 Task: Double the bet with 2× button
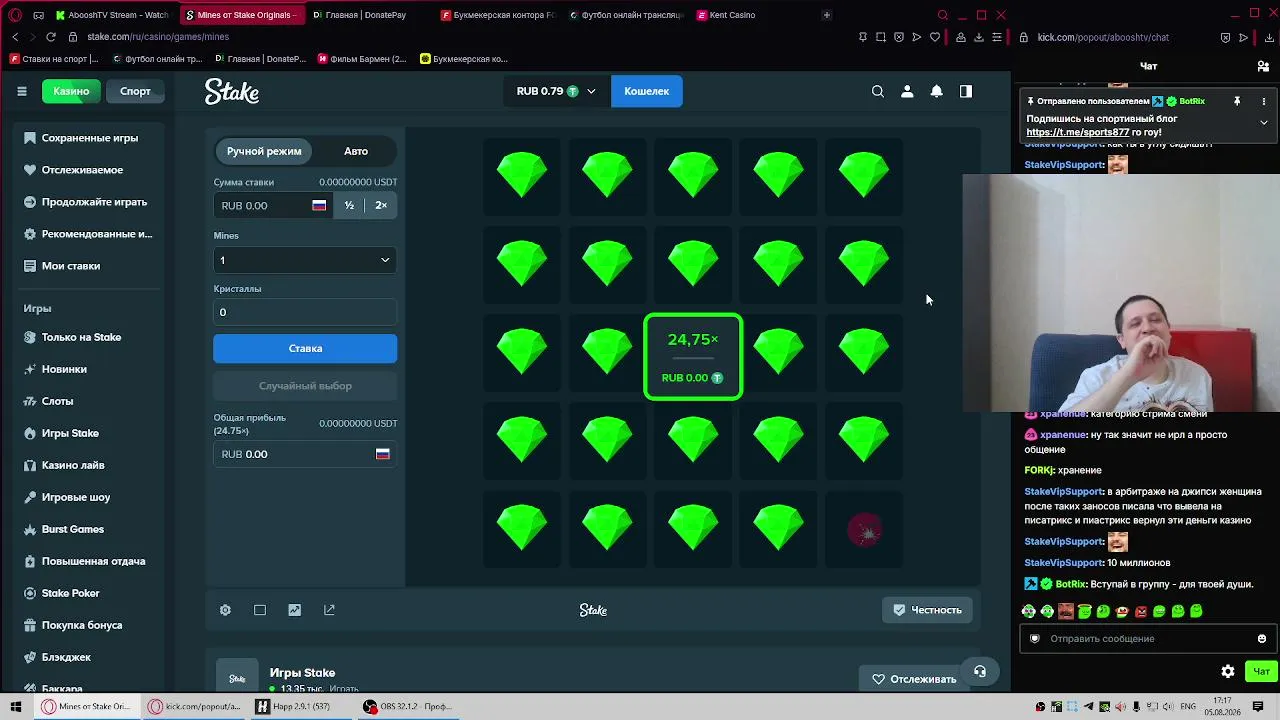pyautogui.click(x=381, y=205)
